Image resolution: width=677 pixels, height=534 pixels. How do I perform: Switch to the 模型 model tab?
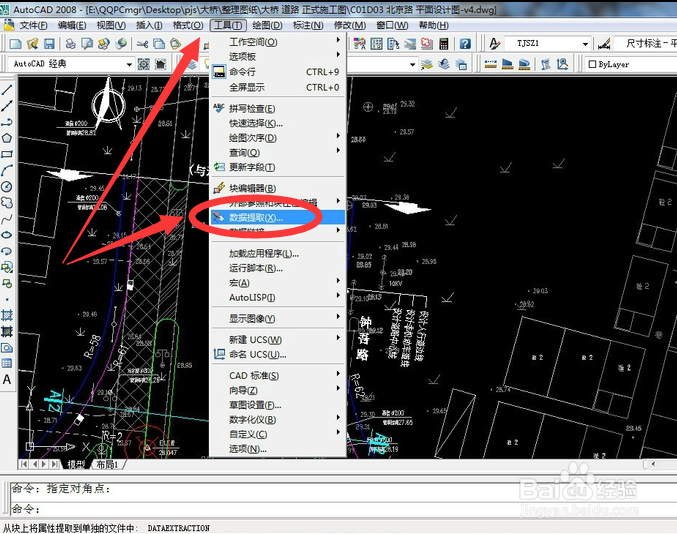coord(76,464)
